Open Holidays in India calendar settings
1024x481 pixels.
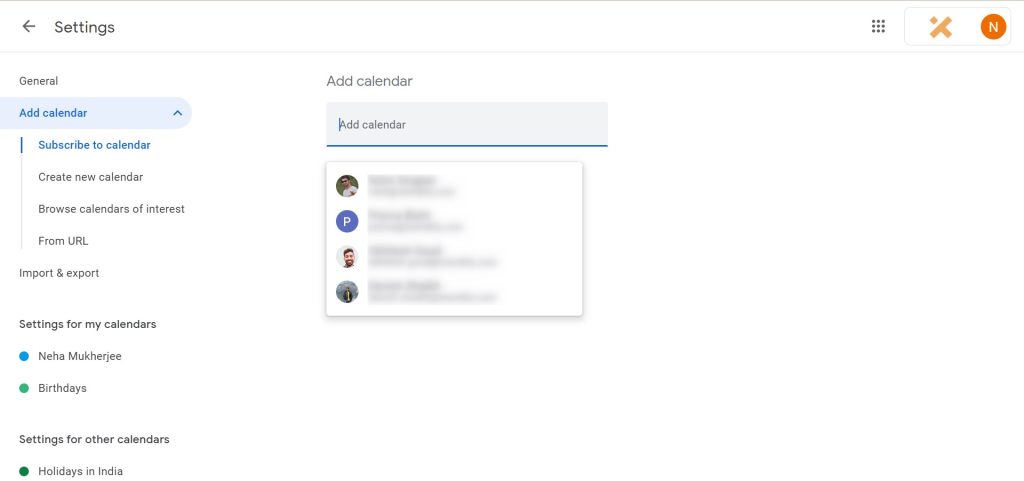coord(80,471)
